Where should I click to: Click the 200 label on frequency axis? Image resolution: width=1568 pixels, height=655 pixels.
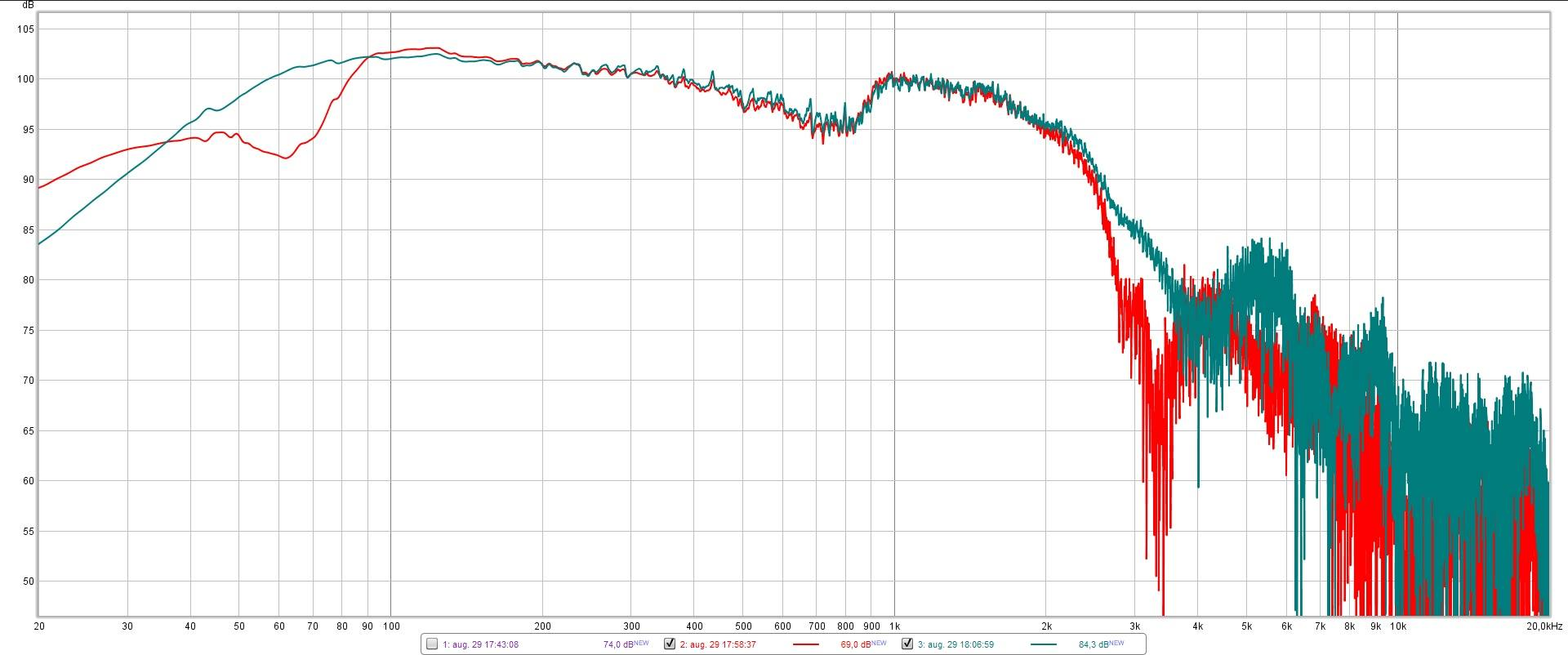coord(542,626)
